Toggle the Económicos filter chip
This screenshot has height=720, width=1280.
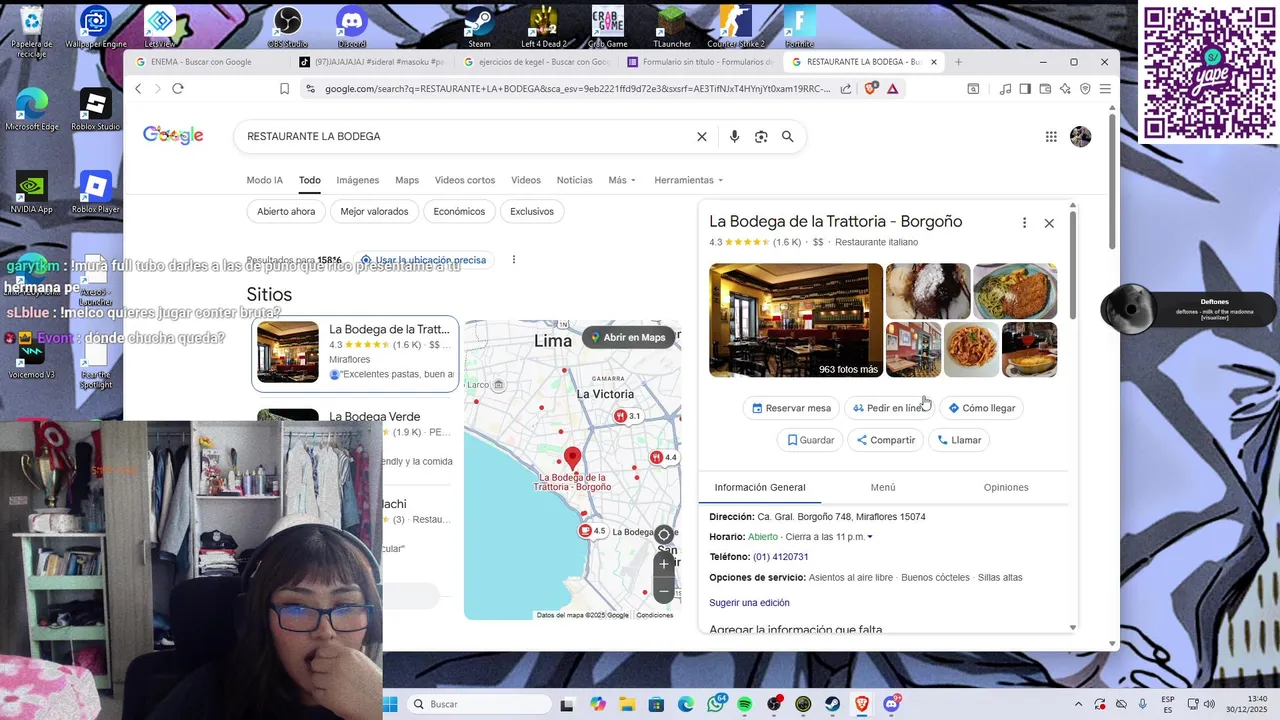click(459, 212)
